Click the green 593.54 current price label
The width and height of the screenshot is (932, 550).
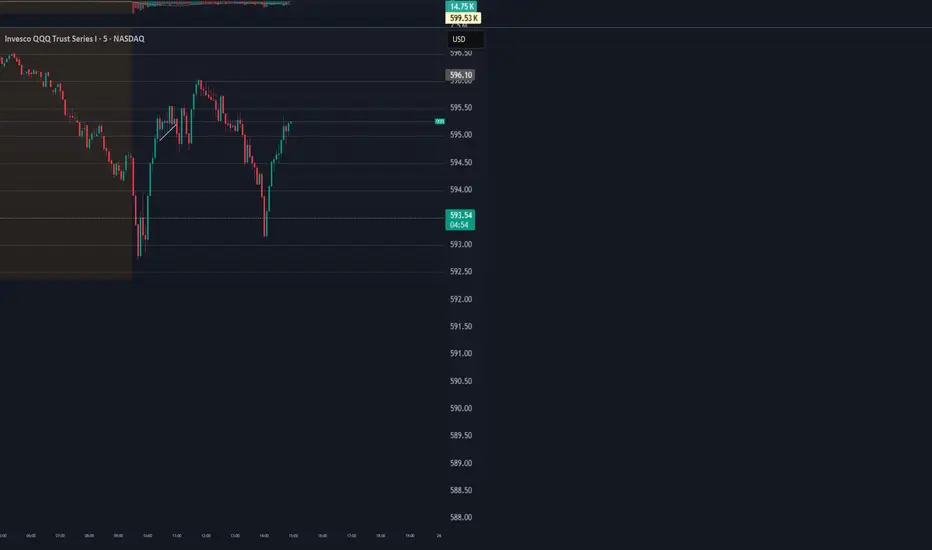(x=460, y=214)
